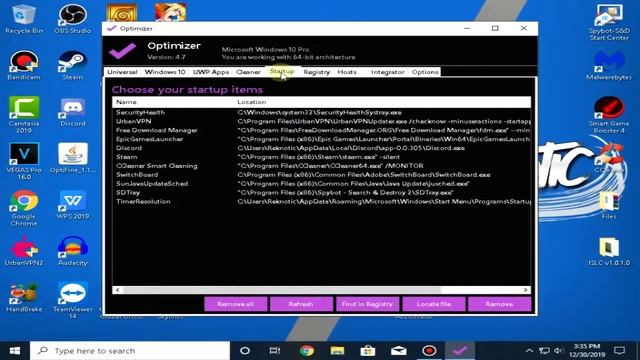Click Cortana circle in taskbar
Image resolution: width=640 pixels, height=360 pixels.
pyautogui.click(x=244, y=351)
